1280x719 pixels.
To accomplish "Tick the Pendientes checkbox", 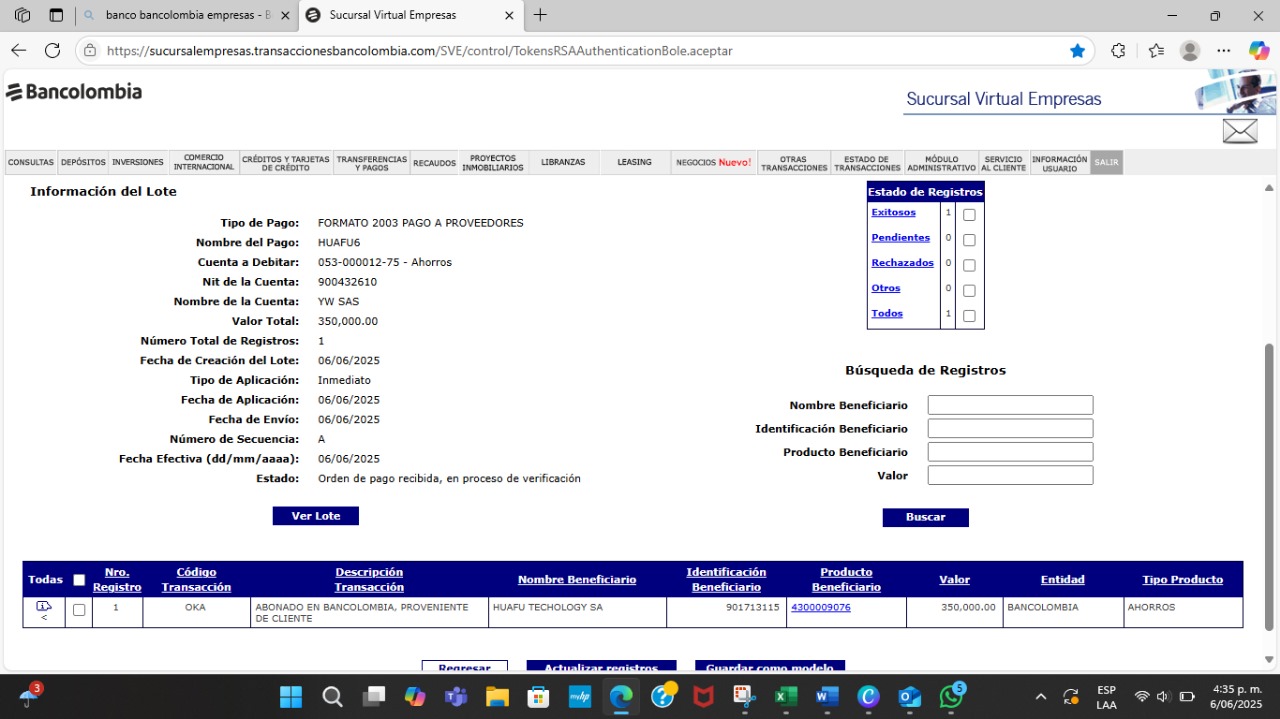I will click(969, 240).
